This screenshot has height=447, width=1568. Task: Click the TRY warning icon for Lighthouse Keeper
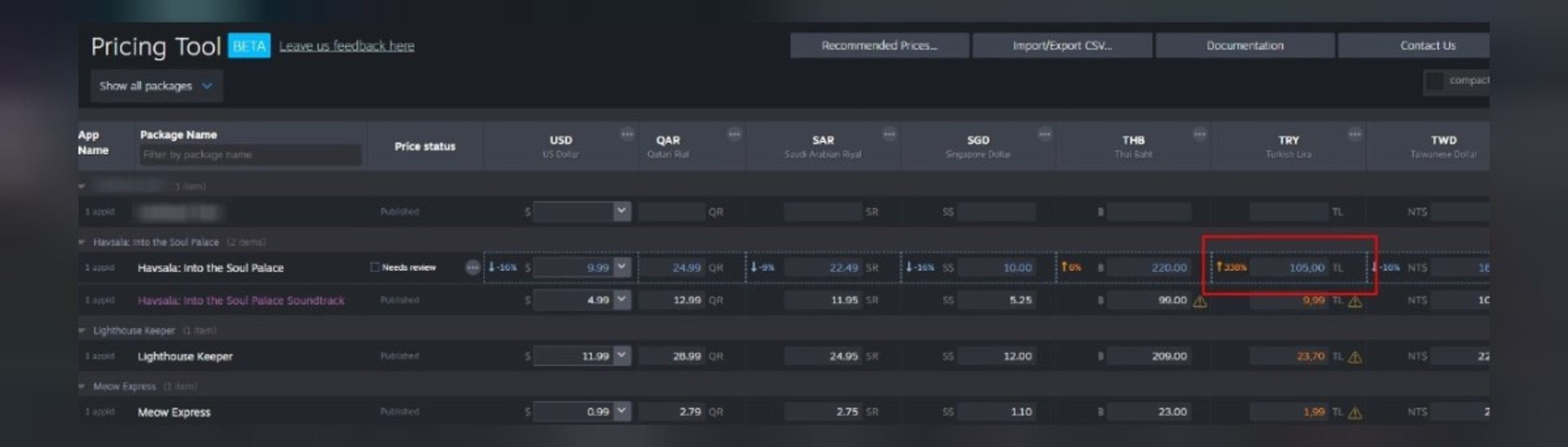[x=1355, y=358]
